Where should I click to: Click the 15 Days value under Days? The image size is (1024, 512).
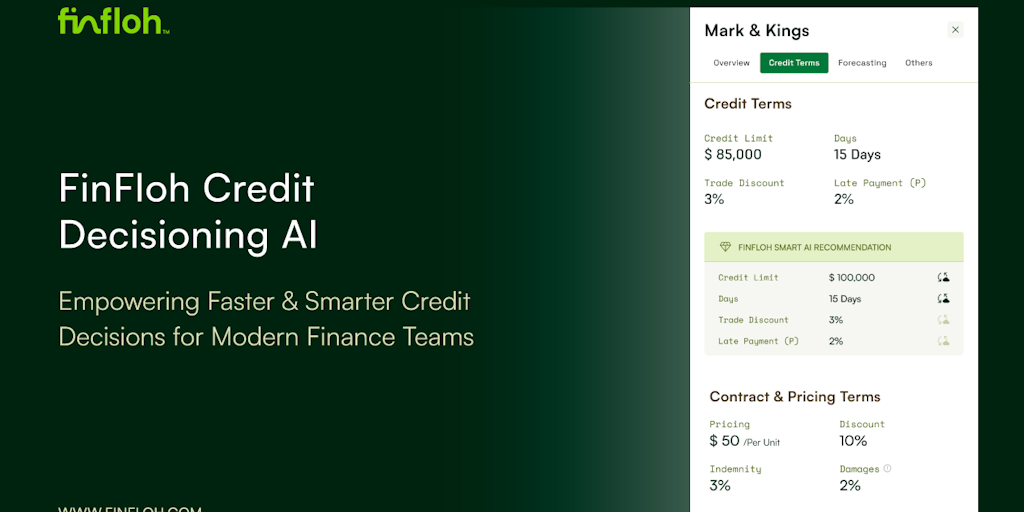tap(857, 155)
